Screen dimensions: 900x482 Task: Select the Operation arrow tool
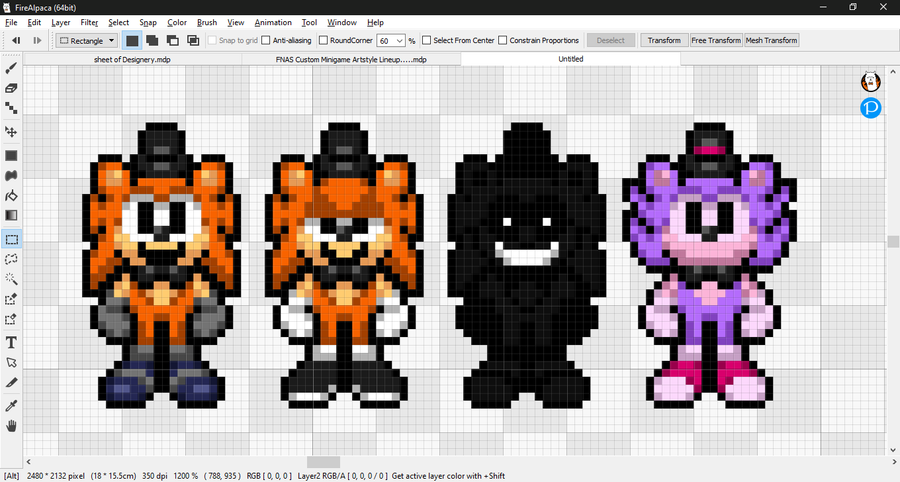[11, 363]
